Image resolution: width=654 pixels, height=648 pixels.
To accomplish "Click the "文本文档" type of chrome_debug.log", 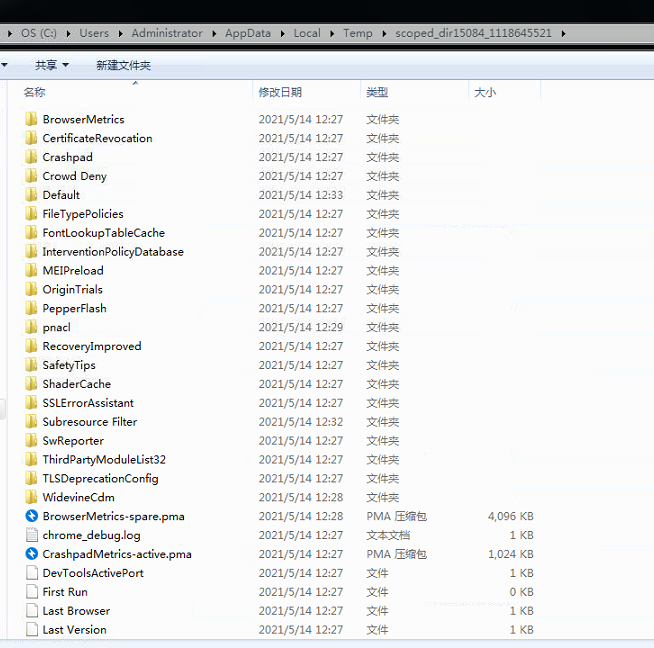I will point(388,535).
